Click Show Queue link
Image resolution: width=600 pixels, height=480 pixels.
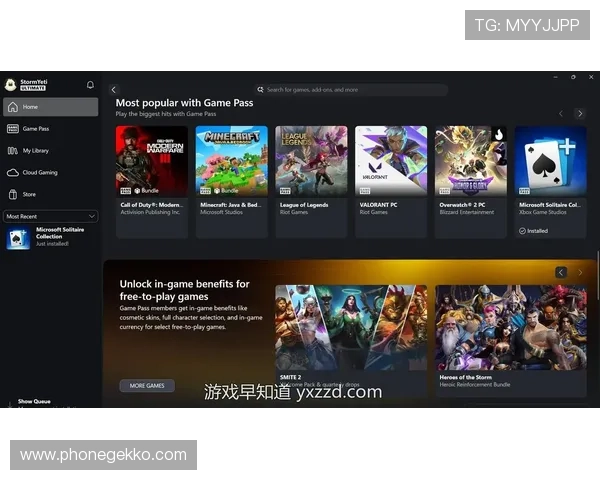click(34, 401)
